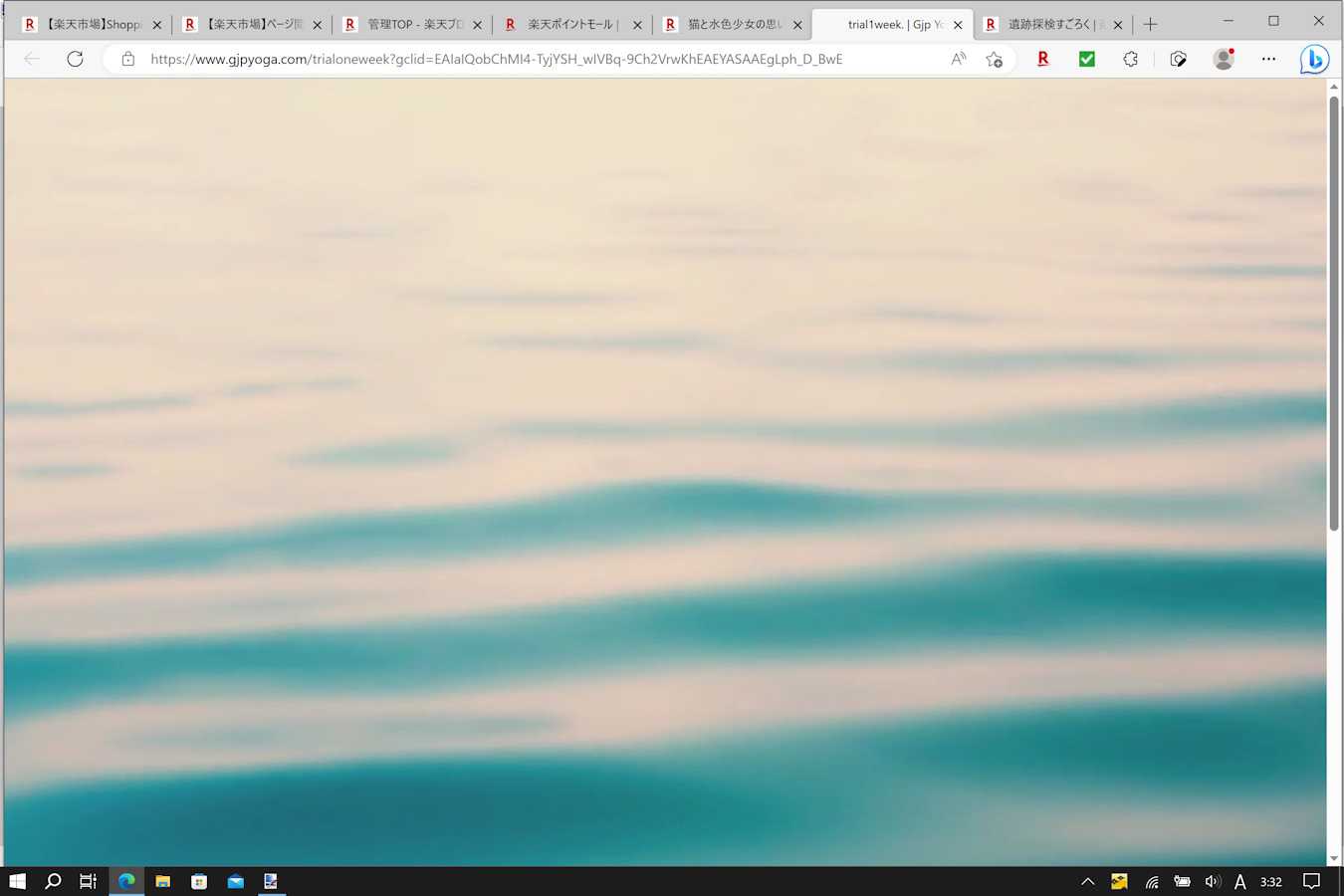
Task: Add this page to favorites
Action: (x=994, y=59)
